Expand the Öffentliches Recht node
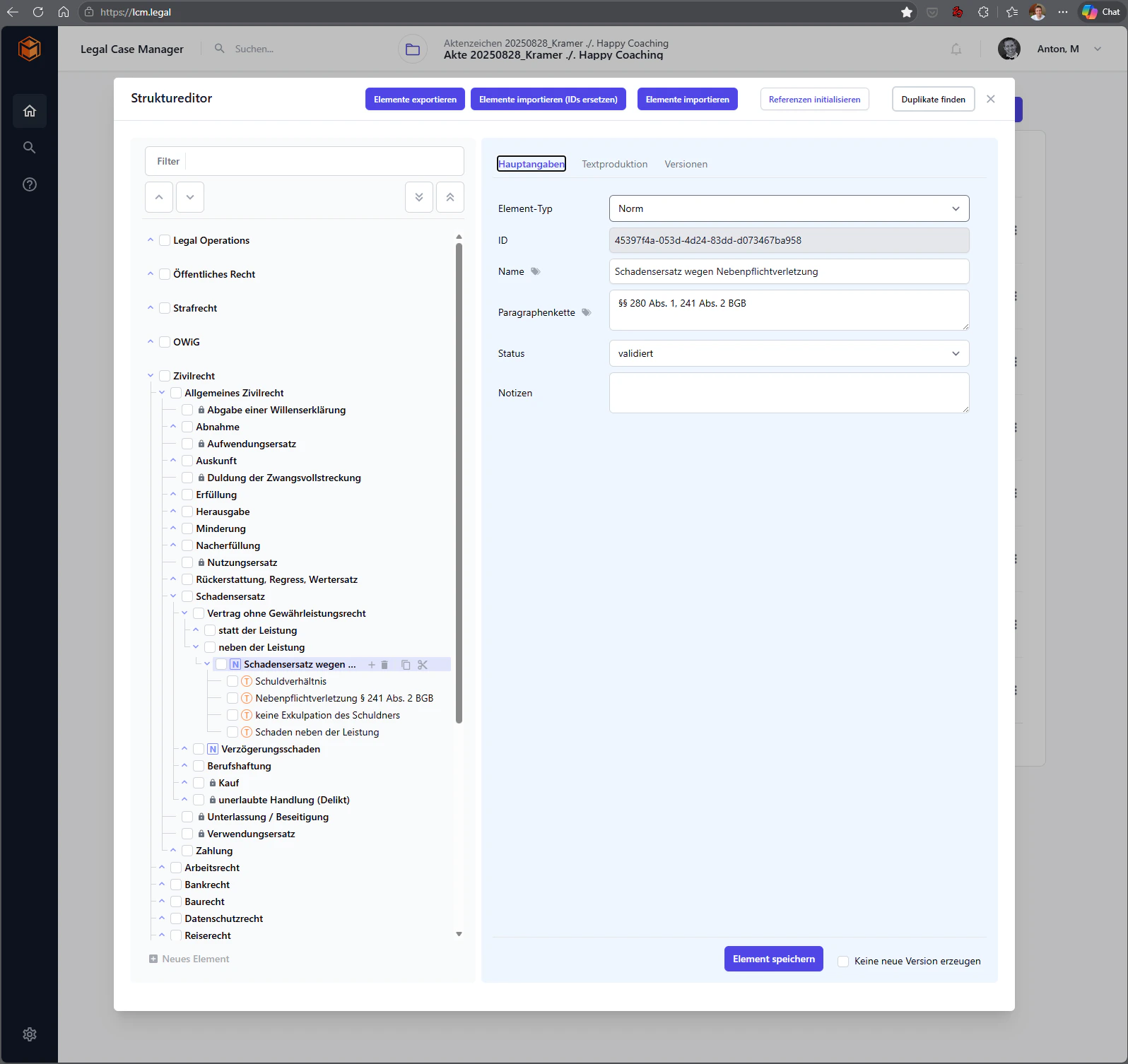The width and height of the screenshot is (1128, 1064). [x=151, y=274]
